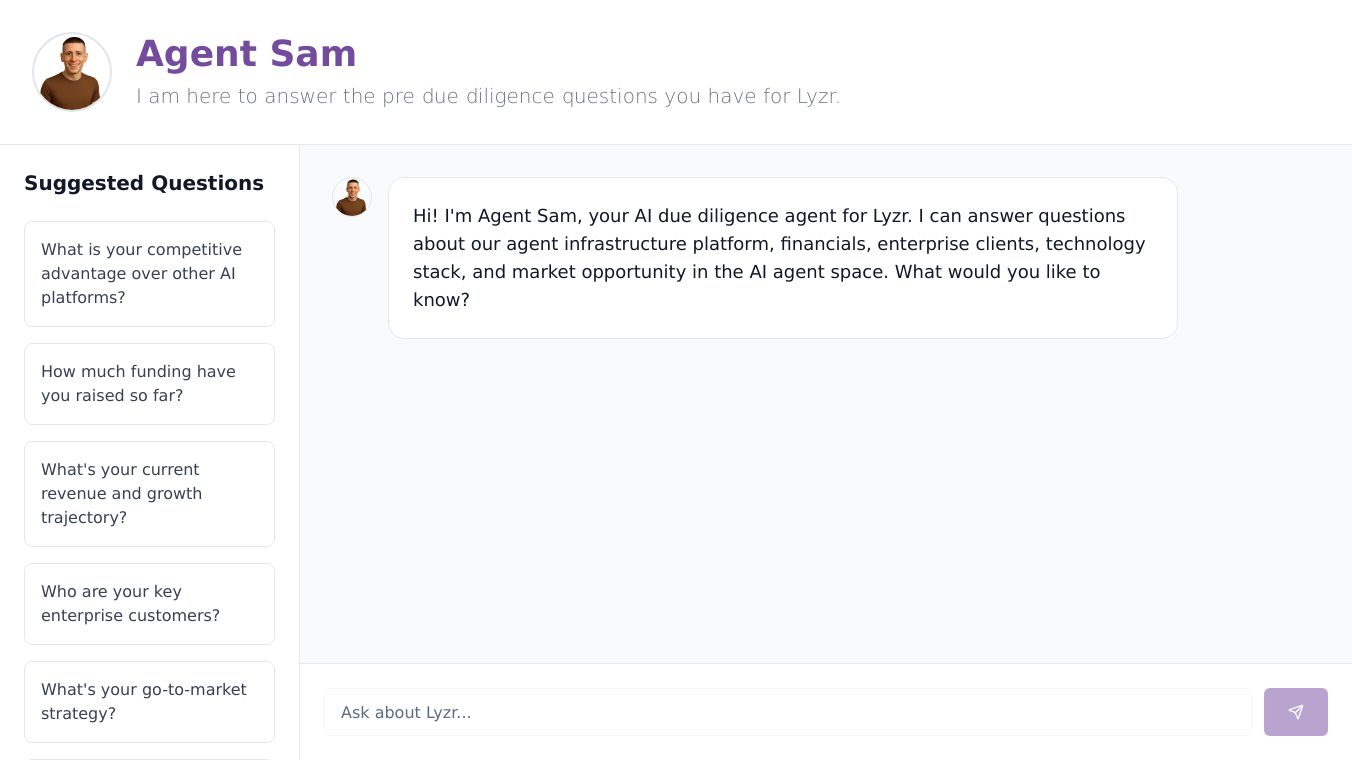Click the word "Lyzr" in header subtitle
Screen dimensions: 1352x760
817,96
